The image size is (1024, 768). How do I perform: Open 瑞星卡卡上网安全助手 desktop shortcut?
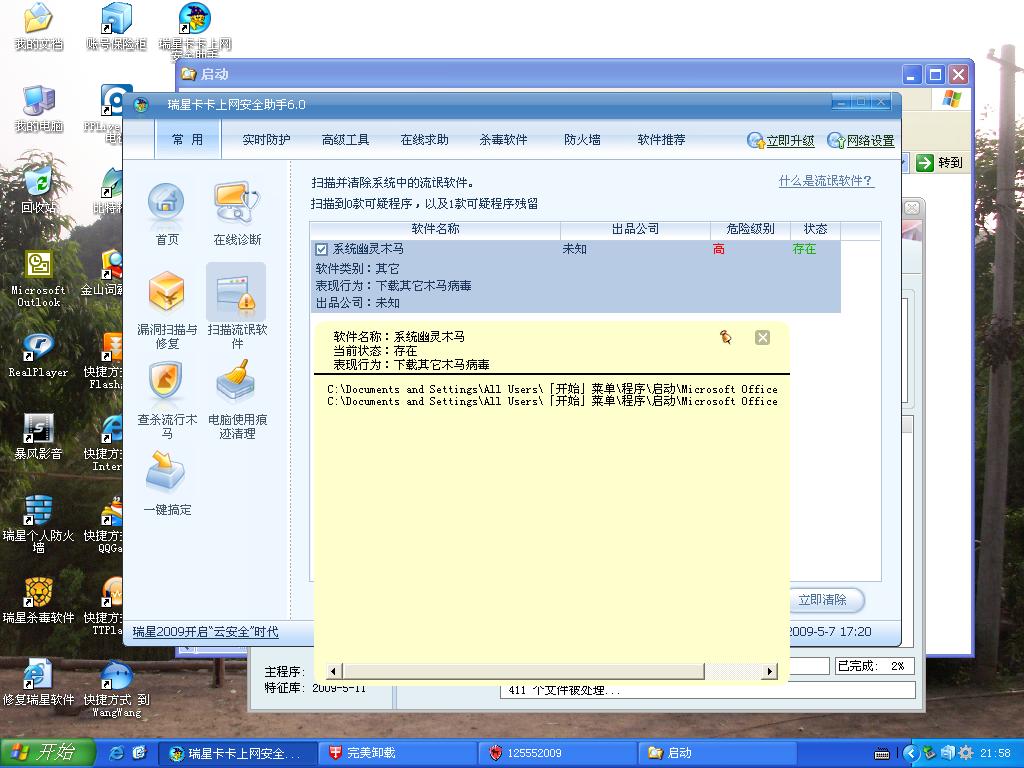click(x=195, y=31)
